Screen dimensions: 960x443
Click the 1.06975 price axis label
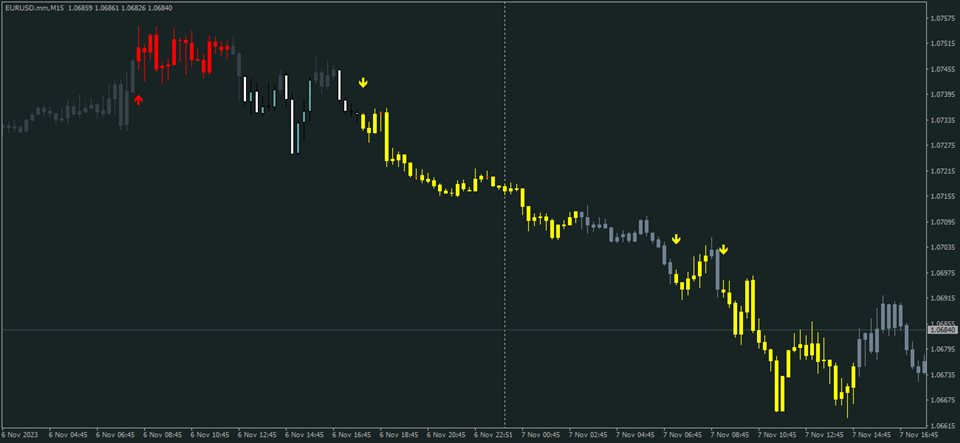(943, 273)
